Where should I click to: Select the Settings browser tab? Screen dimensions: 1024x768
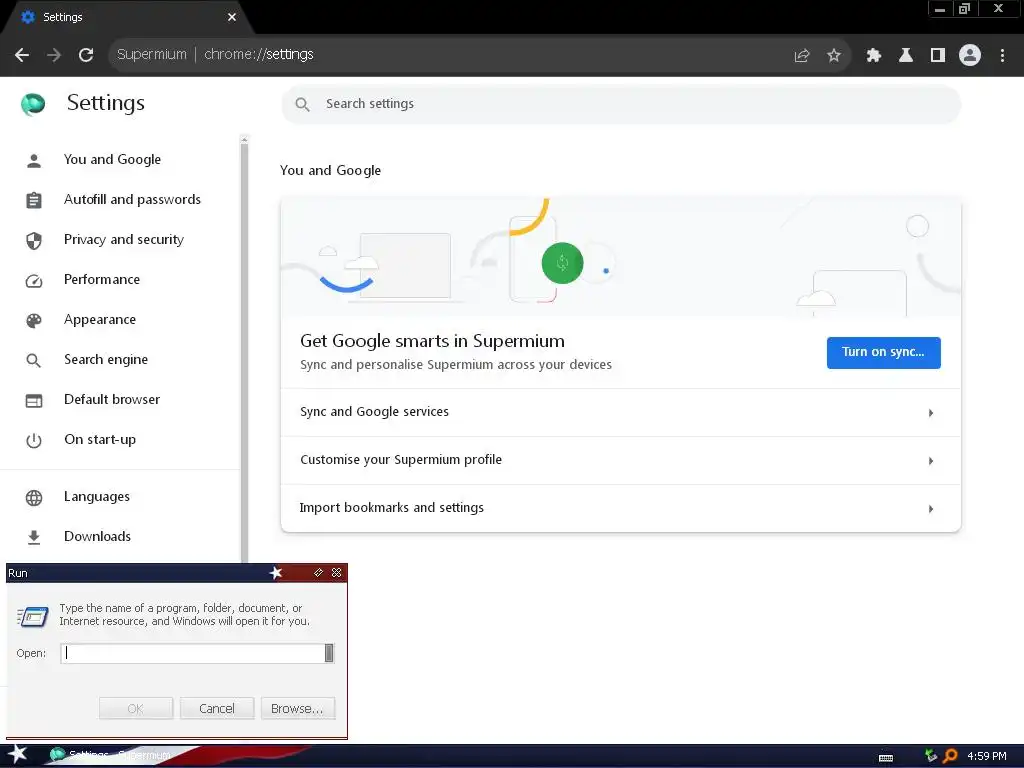pos(124,17)
